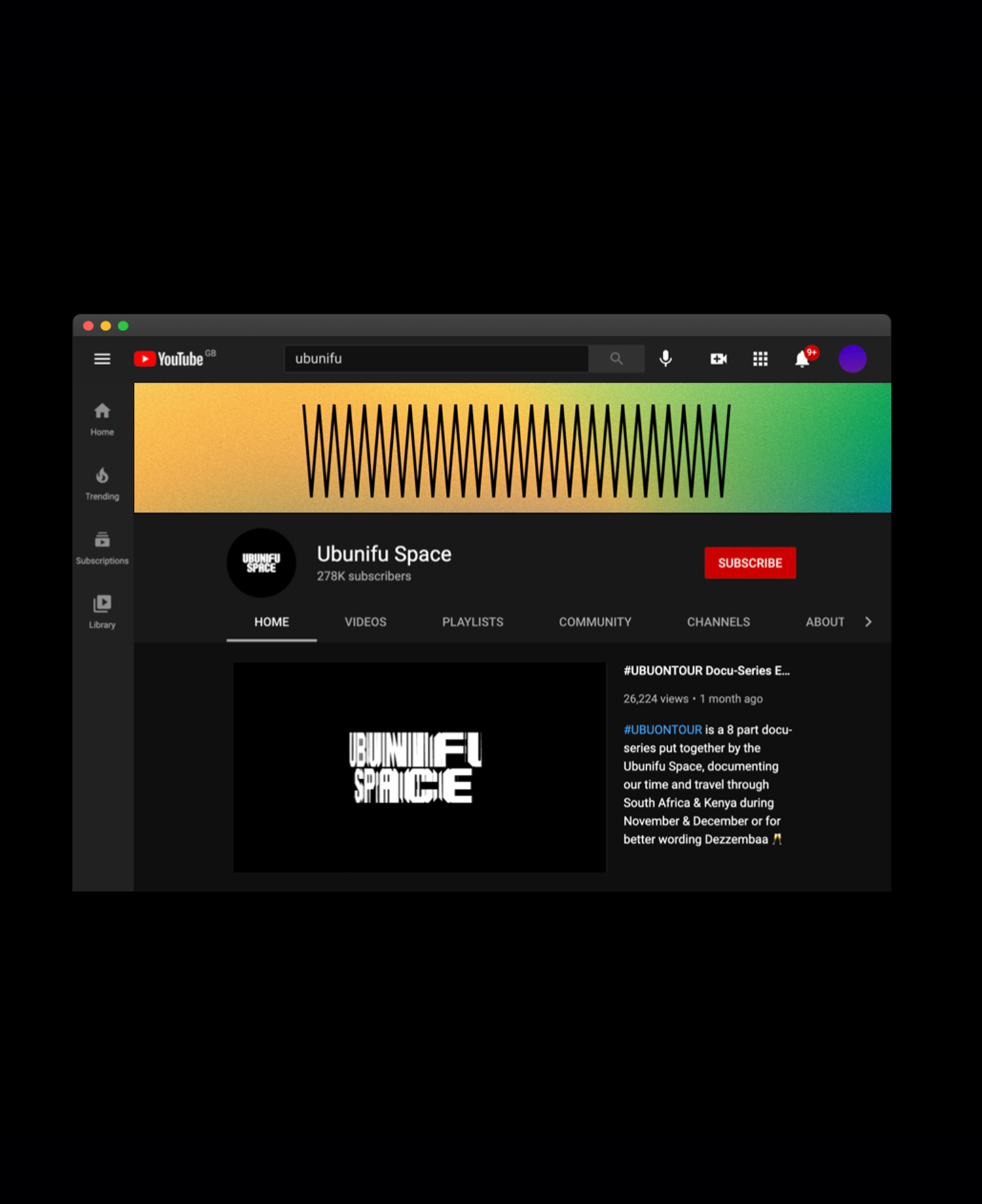Image resolution: width=982 pixels, height=1204 pixels.
Task: Open Library in the sidebar
Action: [102, 612]
